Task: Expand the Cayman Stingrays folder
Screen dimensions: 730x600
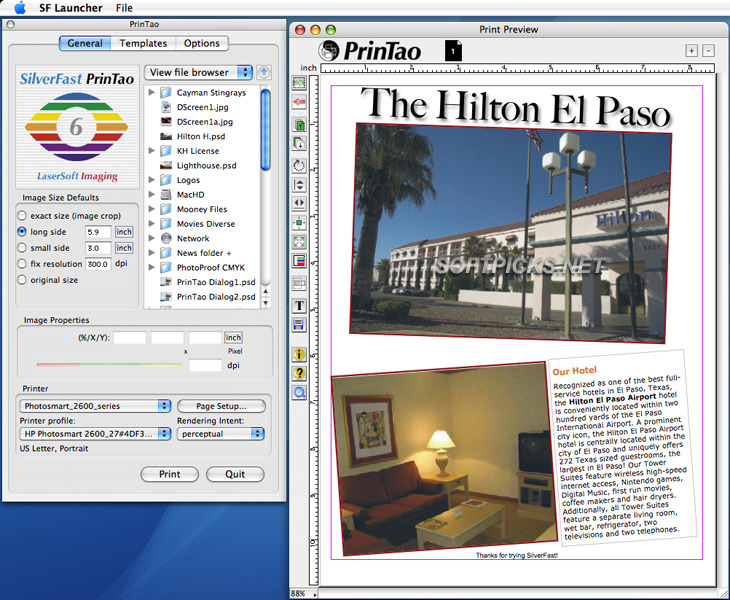Action: (151, 93)
